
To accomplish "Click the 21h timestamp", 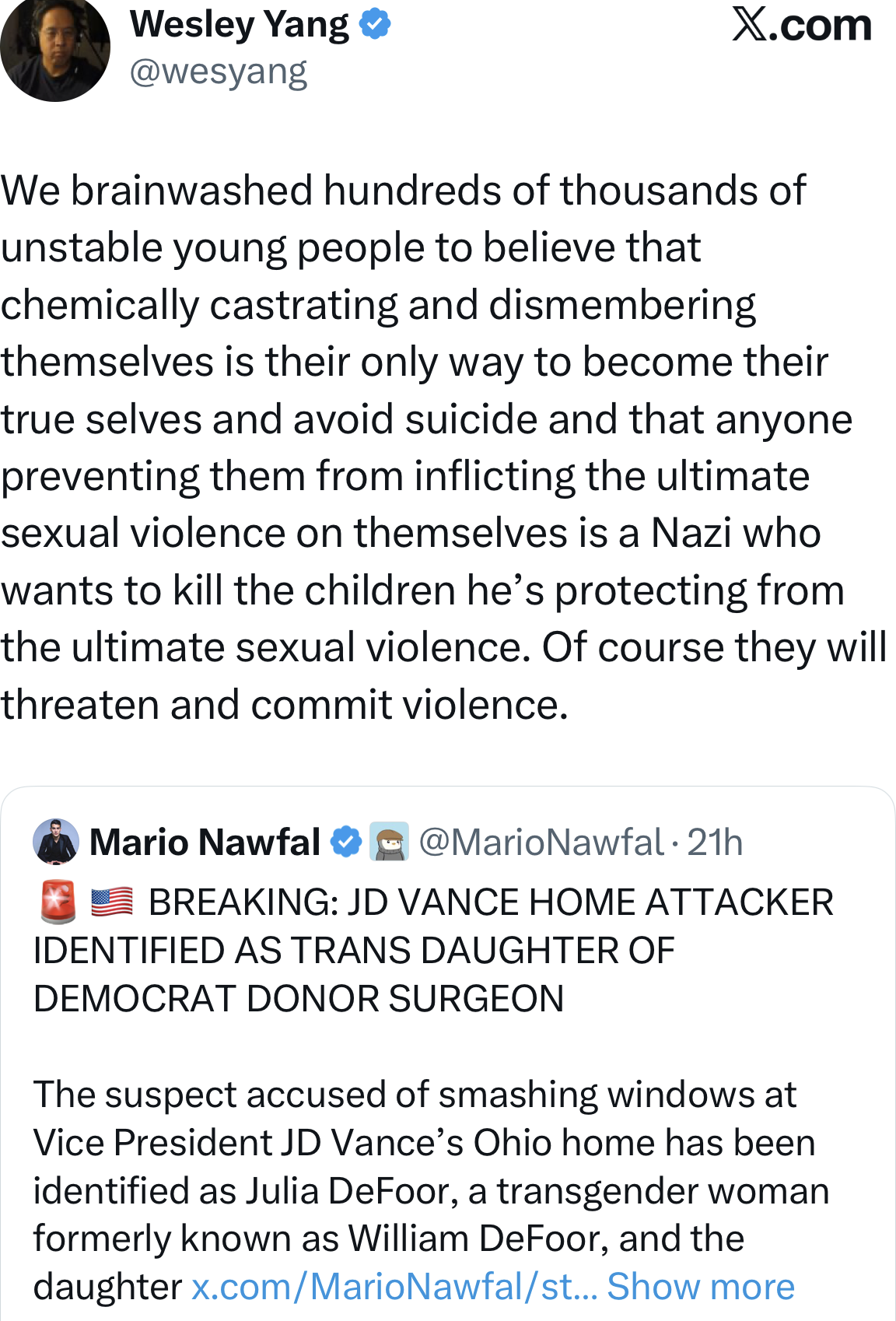I will [x=715, y=843].
